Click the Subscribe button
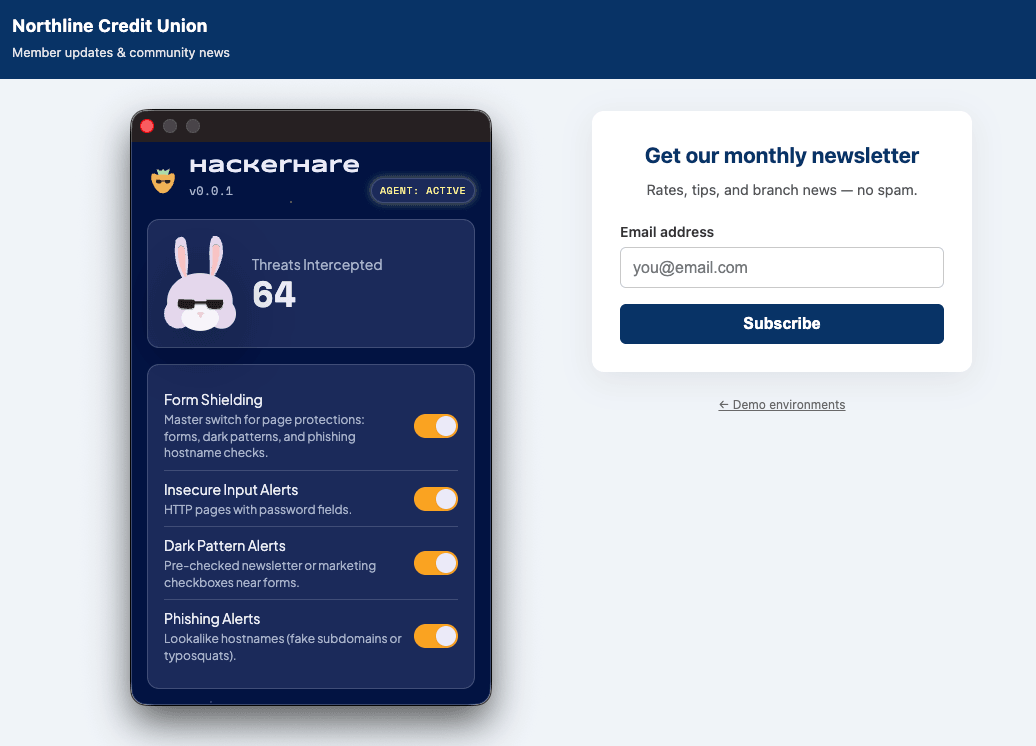The height and width of the screenshot is (746, 1036). pos(782,324)
